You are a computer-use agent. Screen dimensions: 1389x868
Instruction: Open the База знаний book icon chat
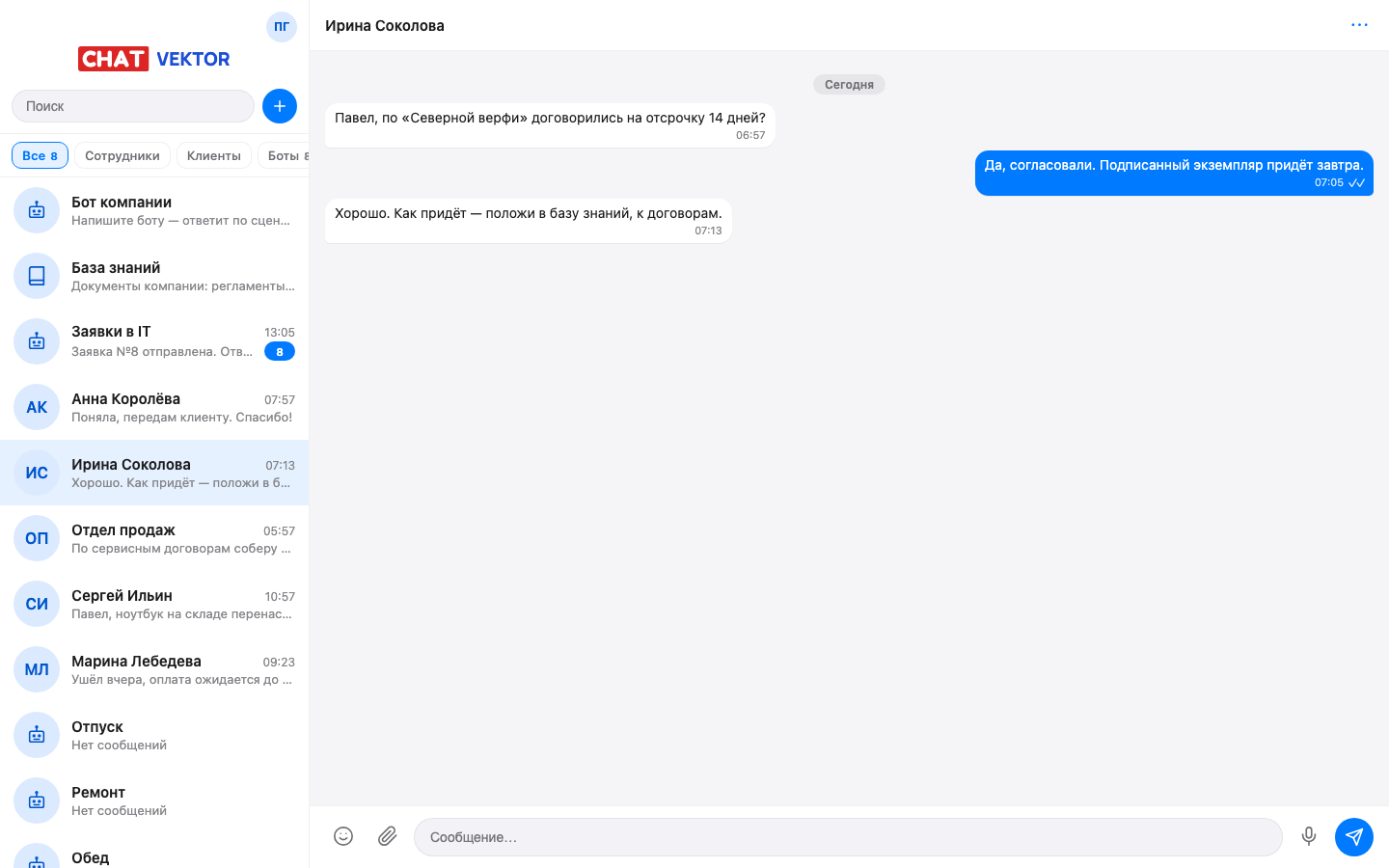pos(154,276)
